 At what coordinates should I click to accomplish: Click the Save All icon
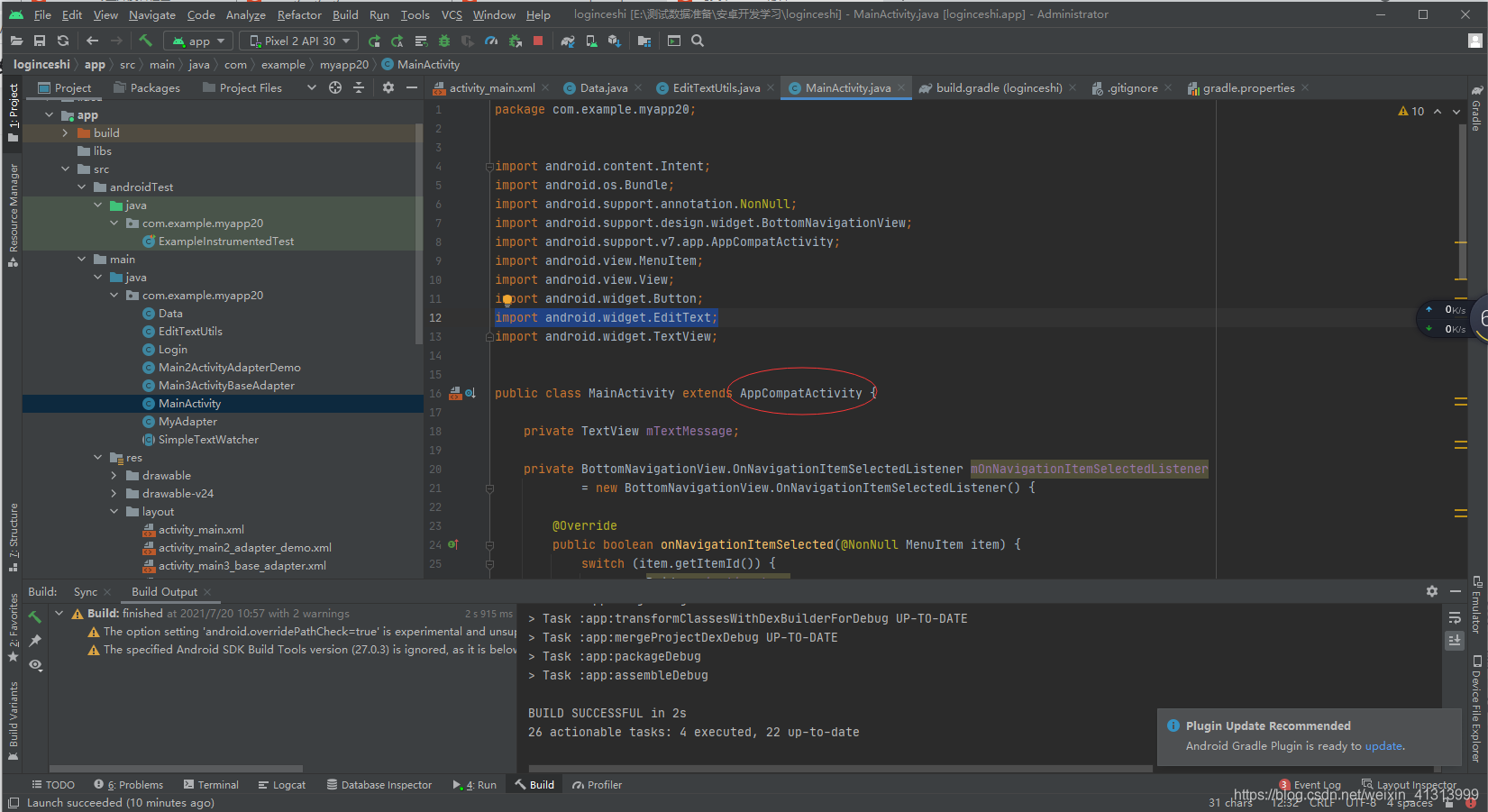(39, 41)
